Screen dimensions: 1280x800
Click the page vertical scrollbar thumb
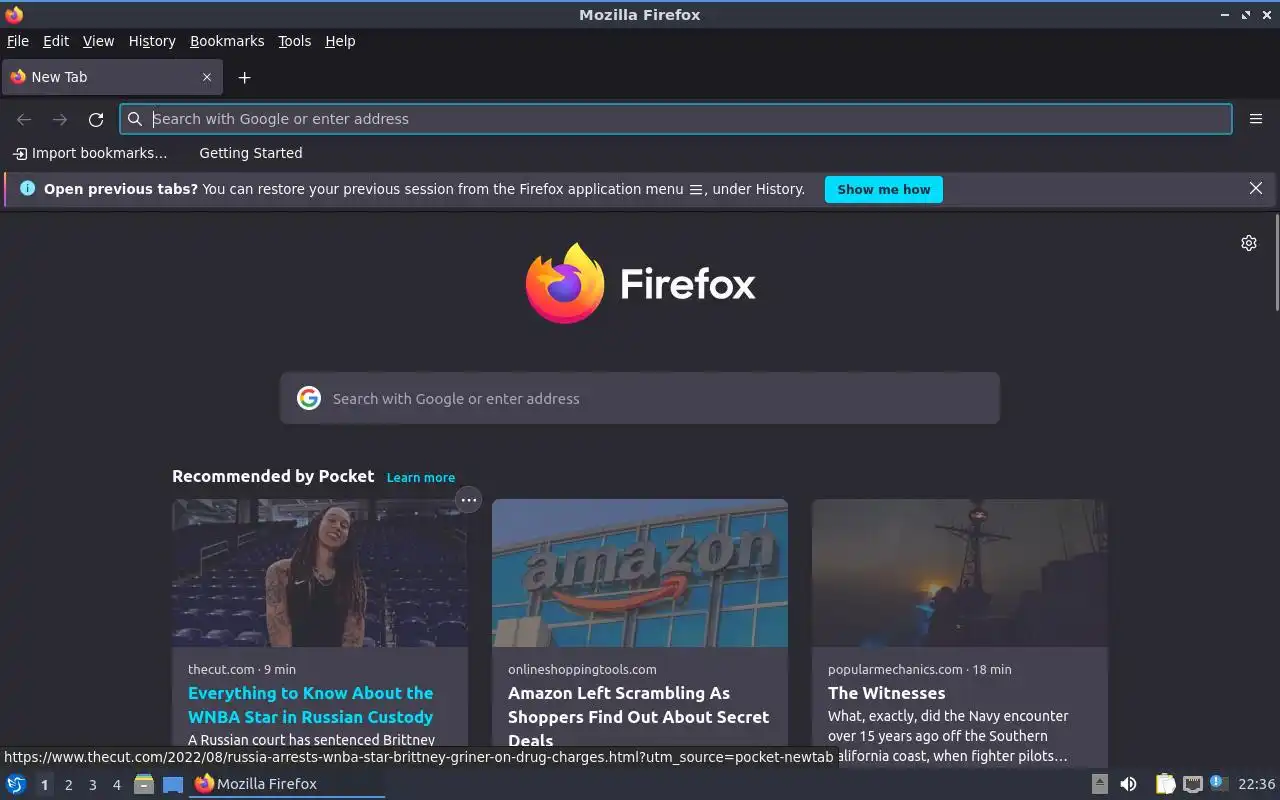tap(1276, 262)
